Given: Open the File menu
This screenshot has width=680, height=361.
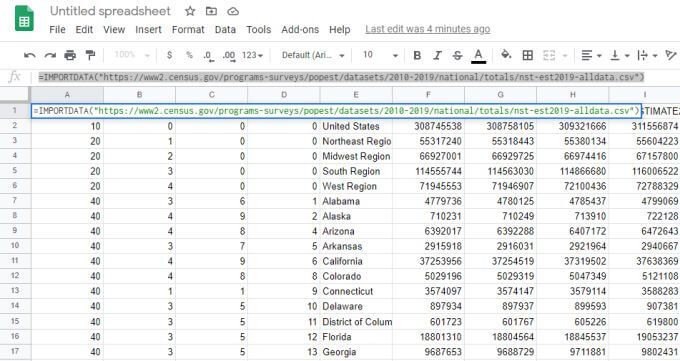Looking at the screenshot, I should [57, 30].
